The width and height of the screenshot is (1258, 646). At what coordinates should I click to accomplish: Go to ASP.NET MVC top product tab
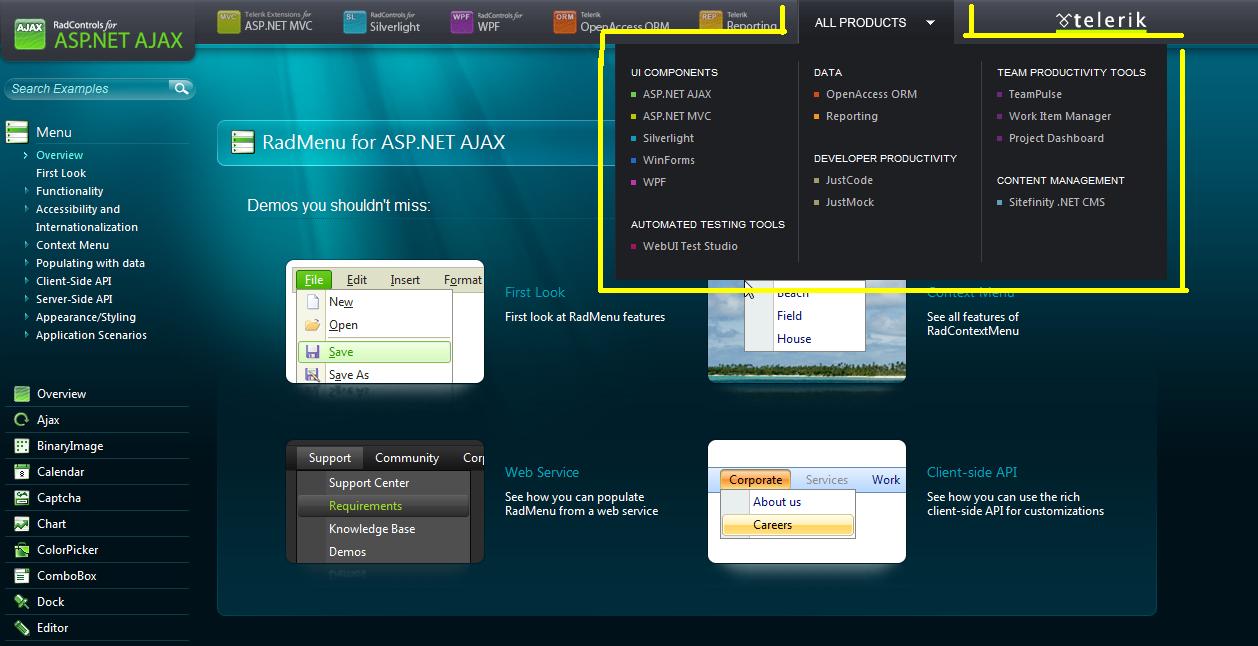[266, 22]
